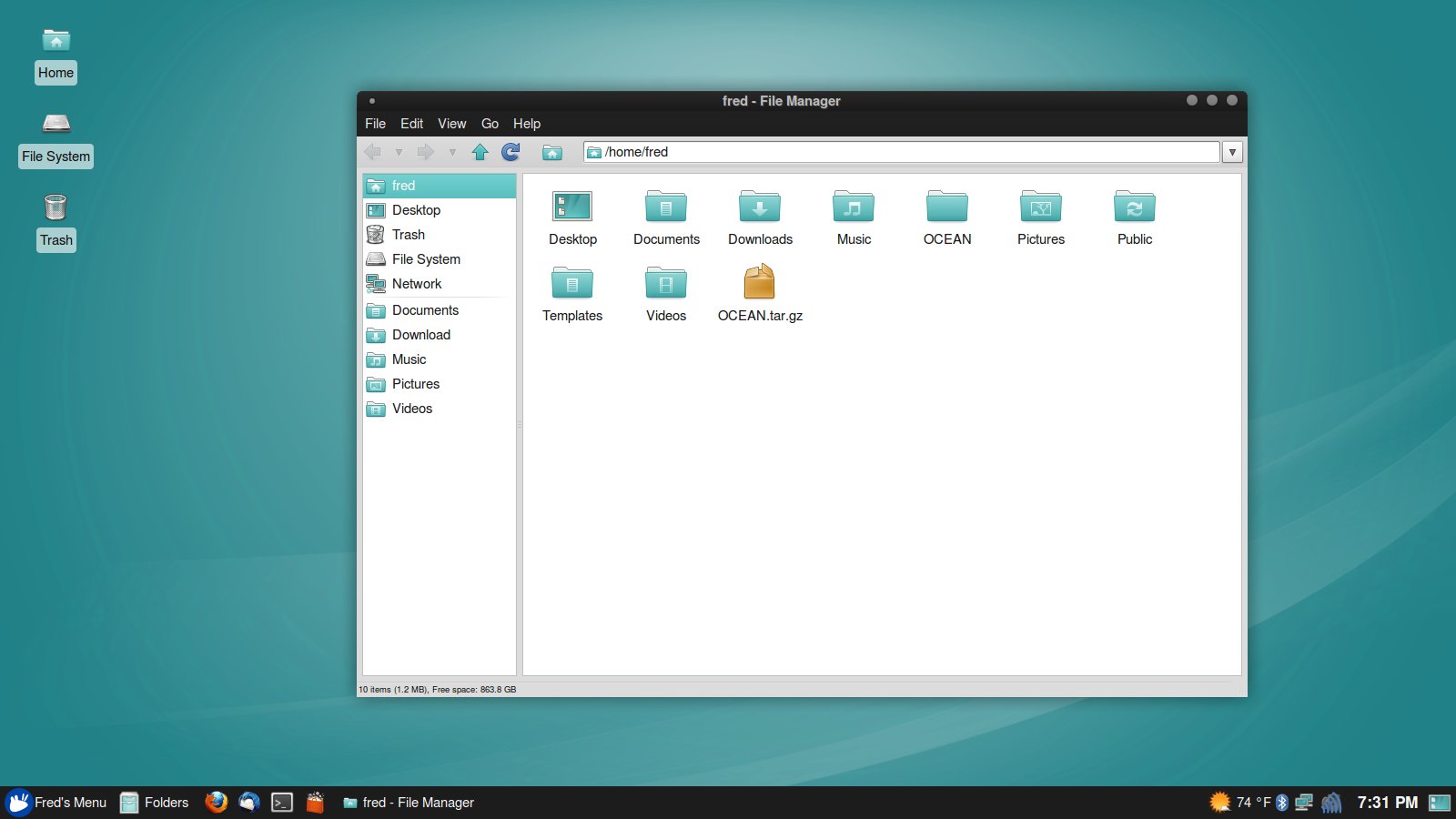Launch Thunderbird mail from the taskbar

249,802
